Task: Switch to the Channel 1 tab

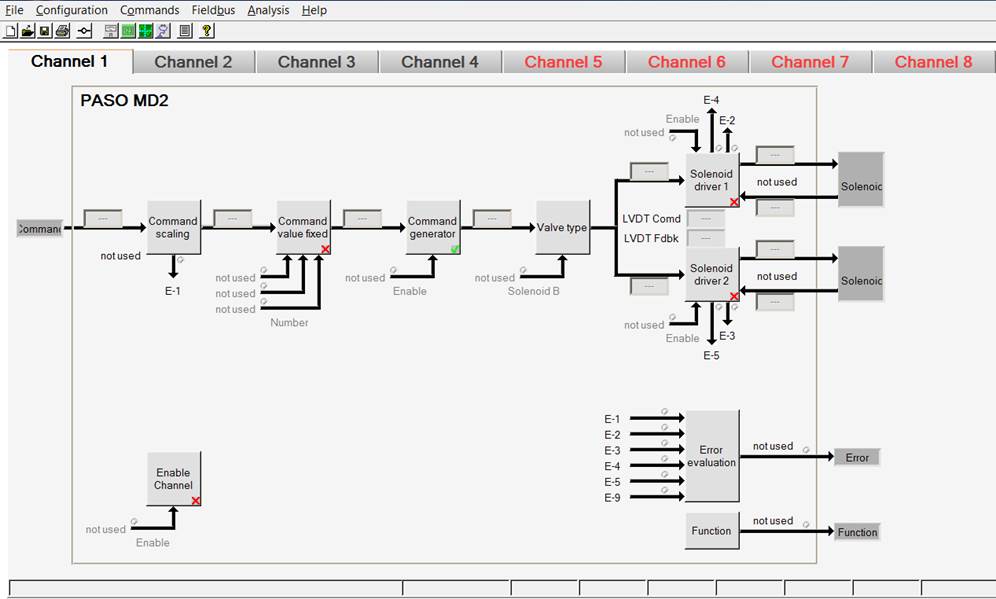Action: coord(70,62)
